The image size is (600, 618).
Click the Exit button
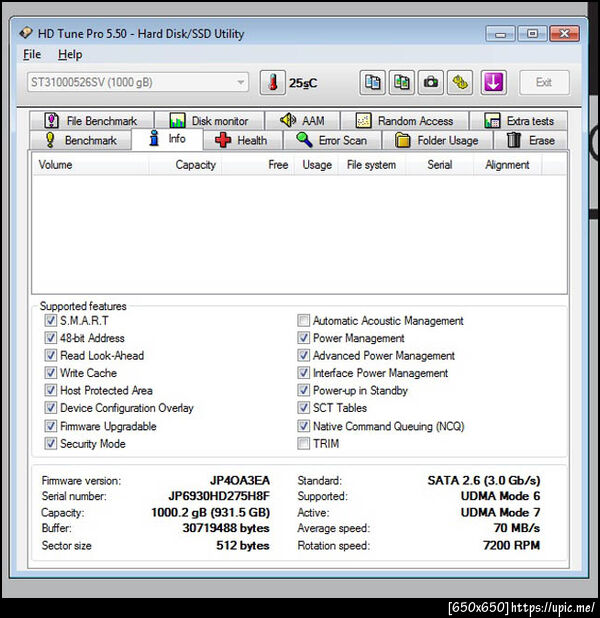(x=544, y=82)
